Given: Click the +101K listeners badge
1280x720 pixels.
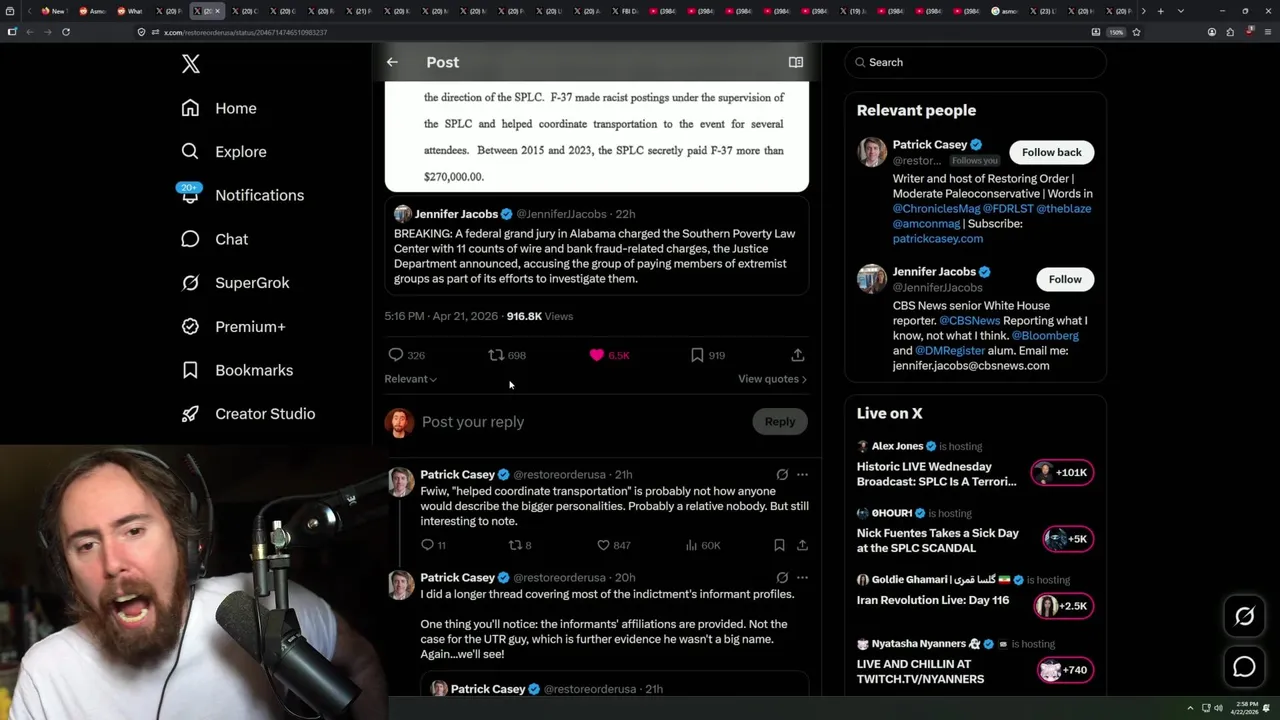Looking at the screenshot, I should coord(1062,473).
